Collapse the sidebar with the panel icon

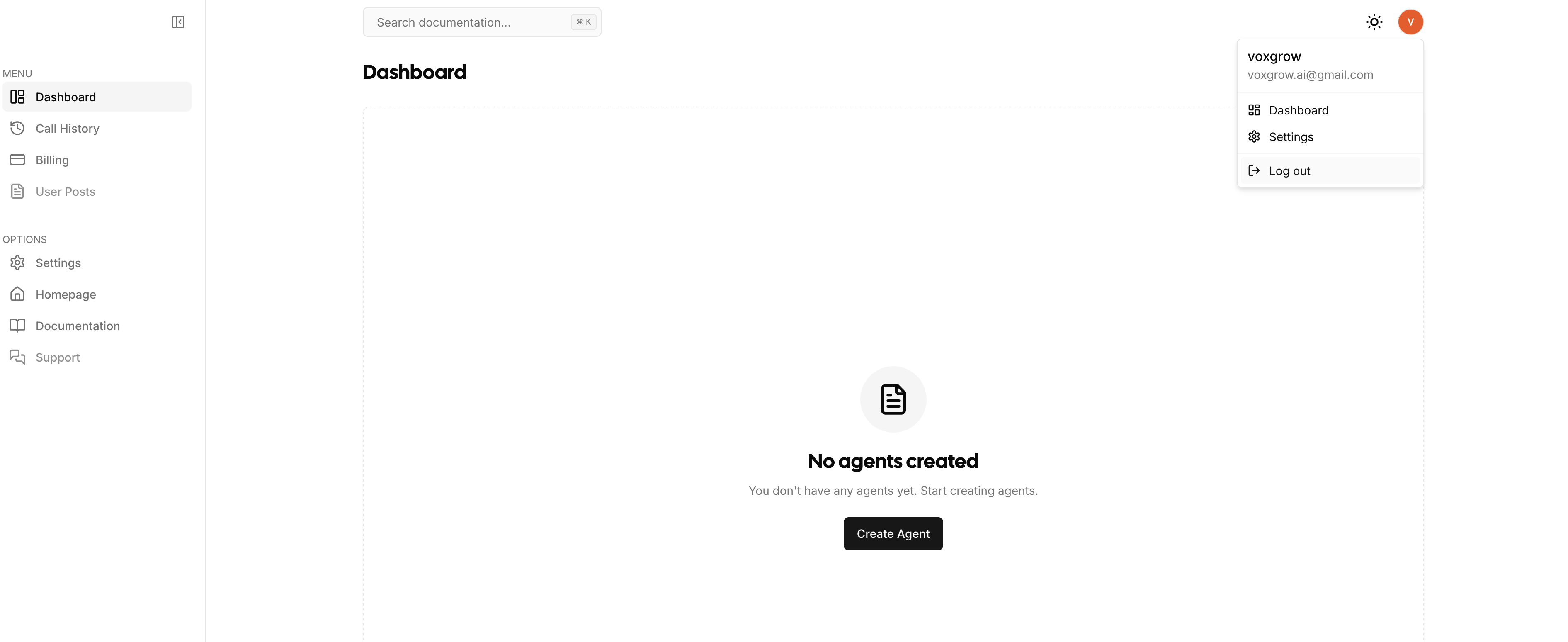pyautogui.click(x=178, y=22)
